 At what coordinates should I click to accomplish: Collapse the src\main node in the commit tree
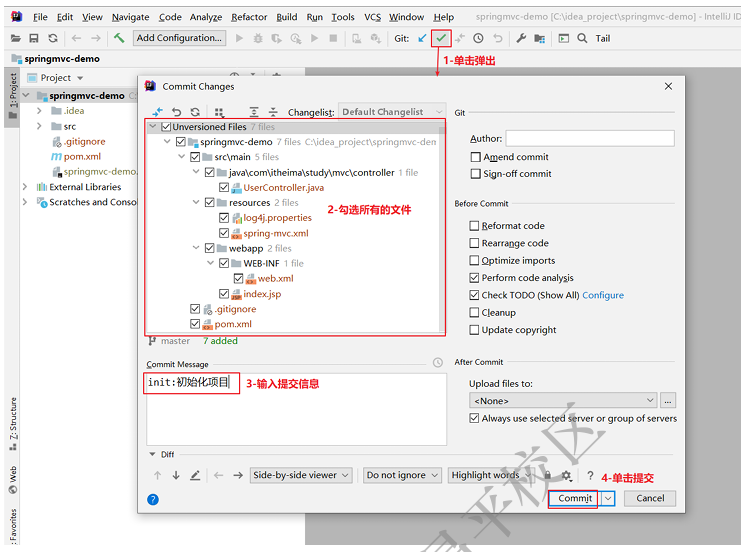click(x=182, y=157)
